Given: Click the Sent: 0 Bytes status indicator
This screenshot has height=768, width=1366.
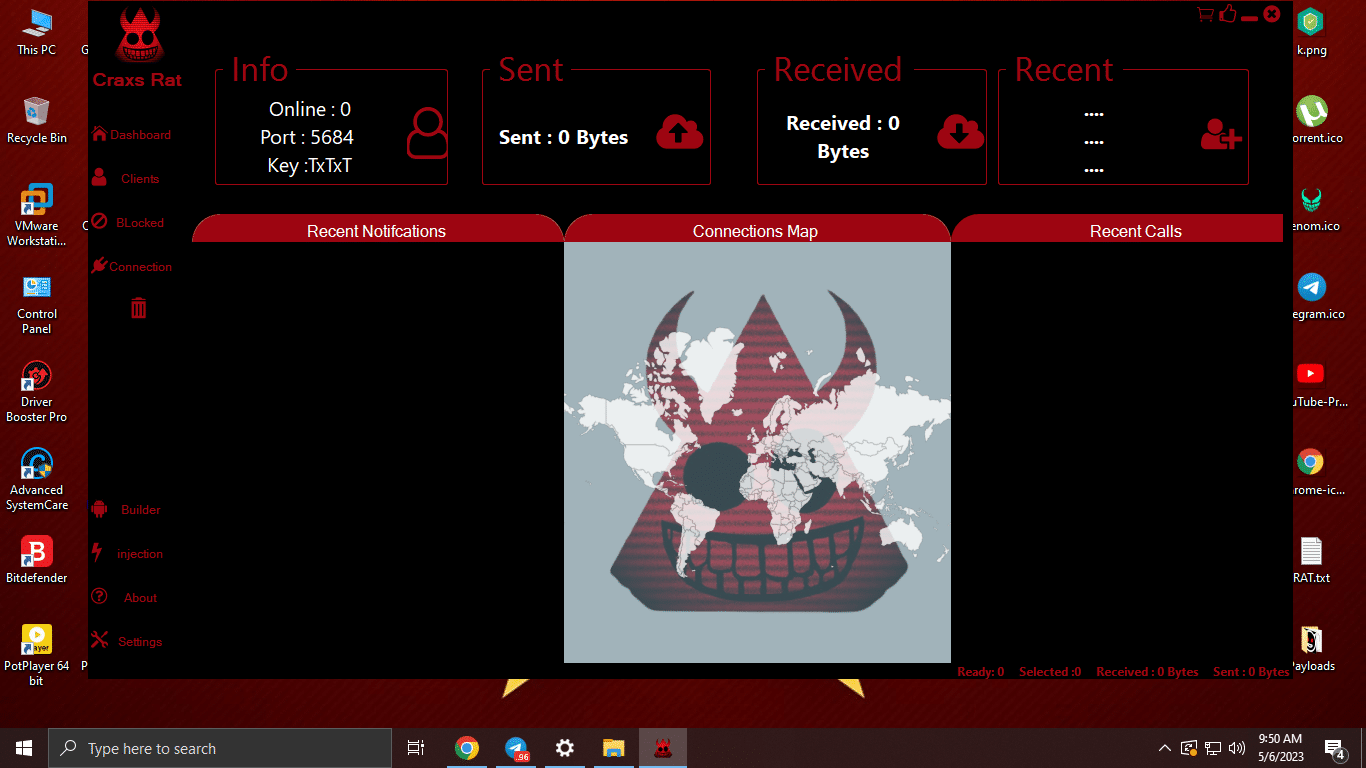Looking at the screenshot, I should pyautogui.click(x=1251, y=671).
